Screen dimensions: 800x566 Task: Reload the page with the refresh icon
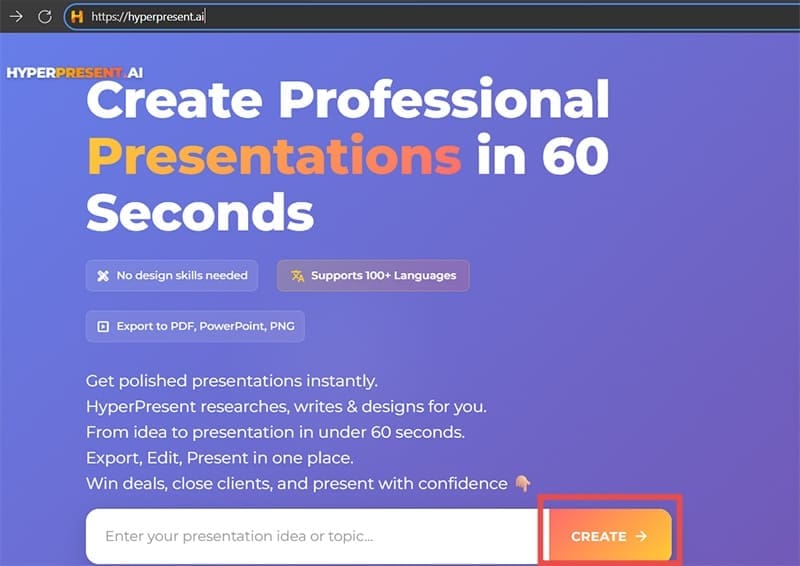point(45,16)
